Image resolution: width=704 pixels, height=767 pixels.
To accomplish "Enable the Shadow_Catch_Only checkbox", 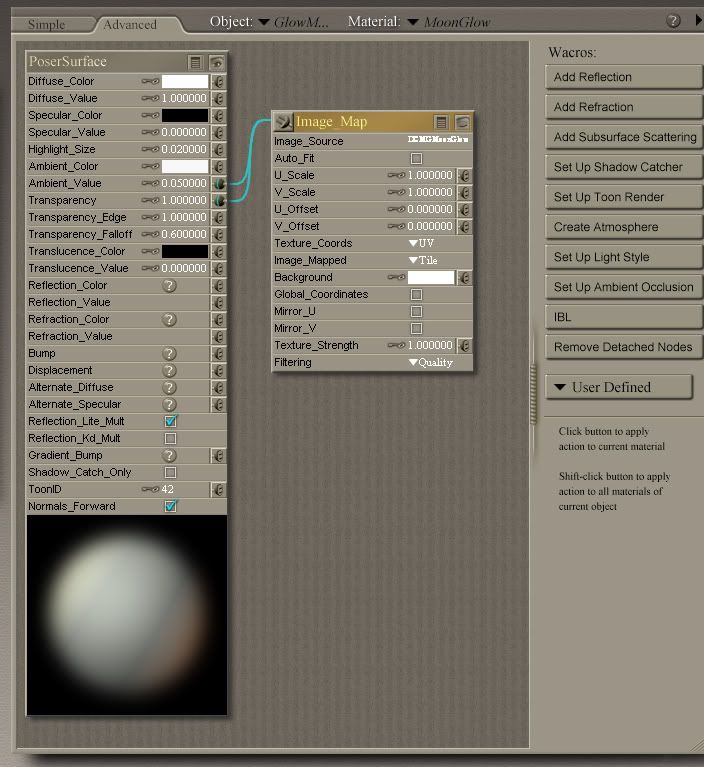I will coord(170,472).
